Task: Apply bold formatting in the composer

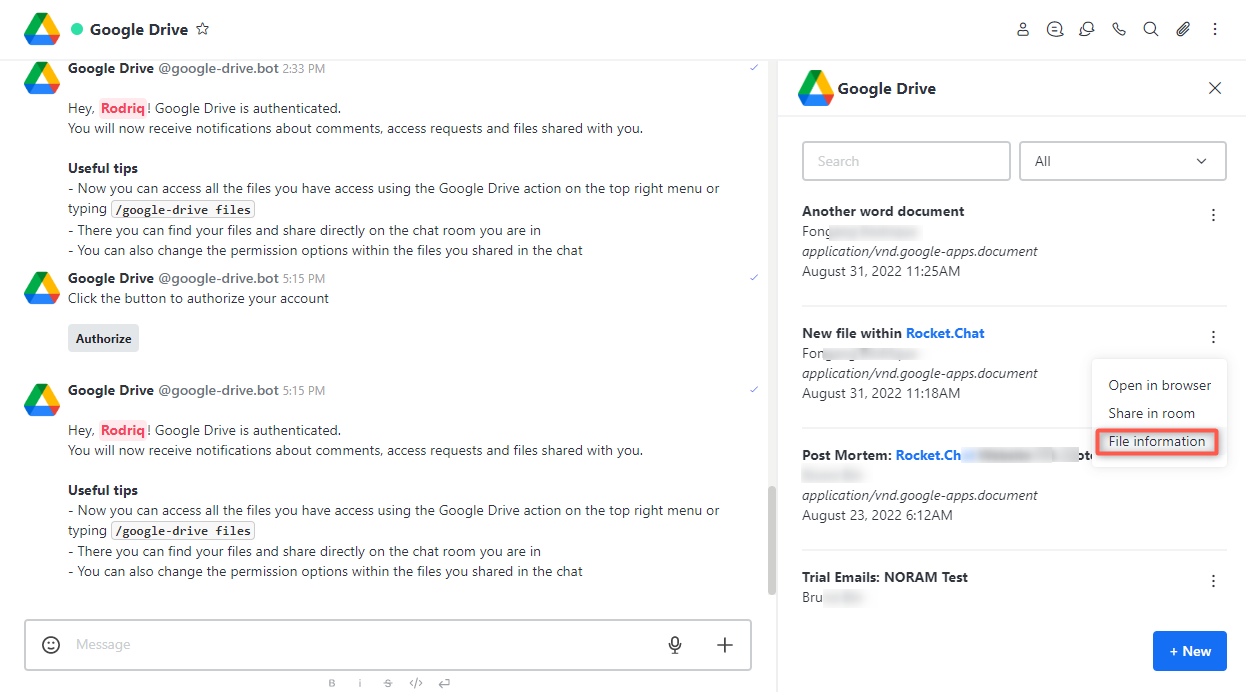Action: (332, 683)
